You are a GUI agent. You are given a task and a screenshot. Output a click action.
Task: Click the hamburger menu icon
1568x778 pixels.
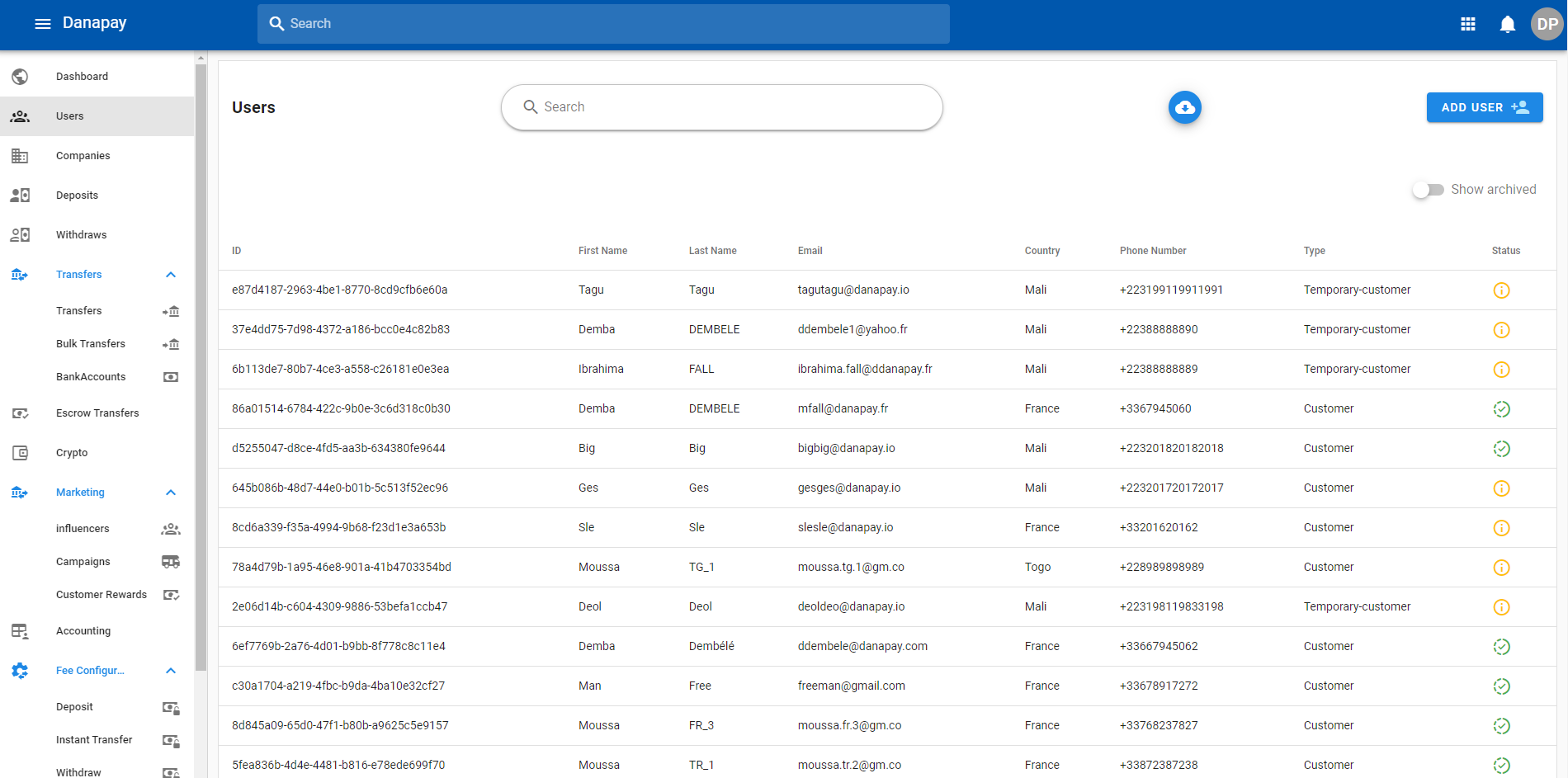pyautogui.click(x=43, y=24)
